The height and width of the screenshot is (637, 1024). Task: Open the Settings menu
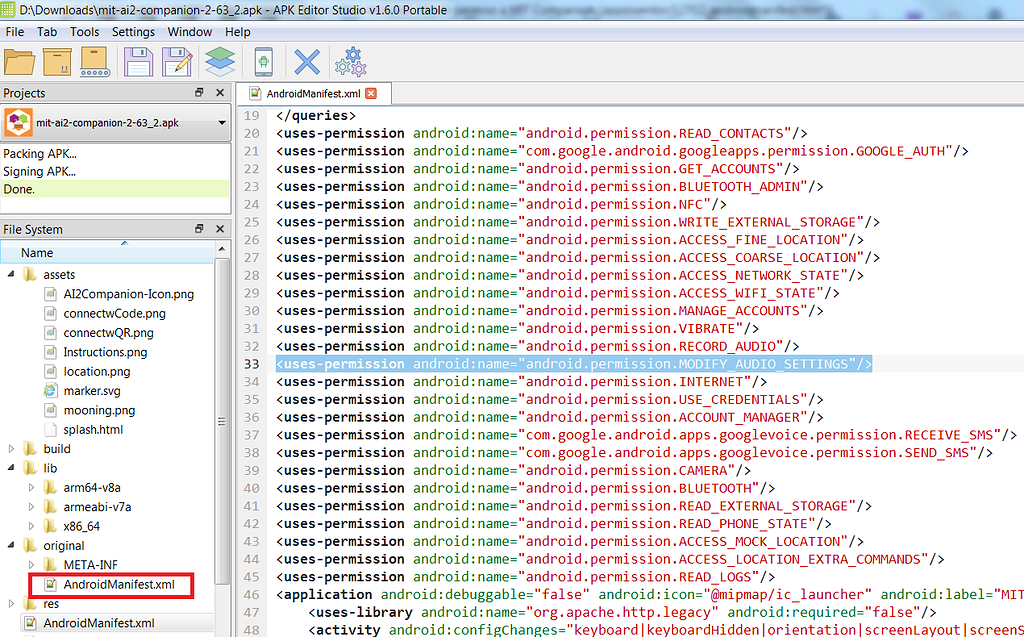click(x=133, y=31)
